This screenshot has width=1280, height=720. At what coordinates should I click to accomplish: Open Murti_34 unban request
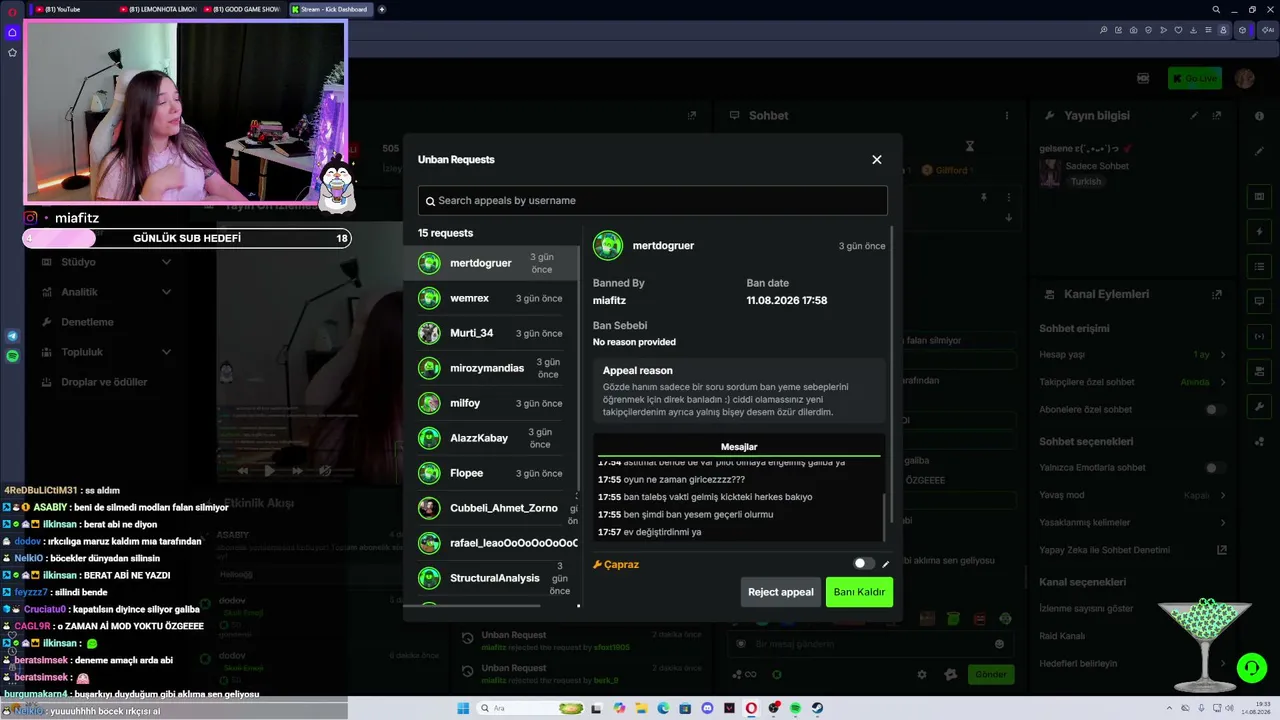point(491,333)
